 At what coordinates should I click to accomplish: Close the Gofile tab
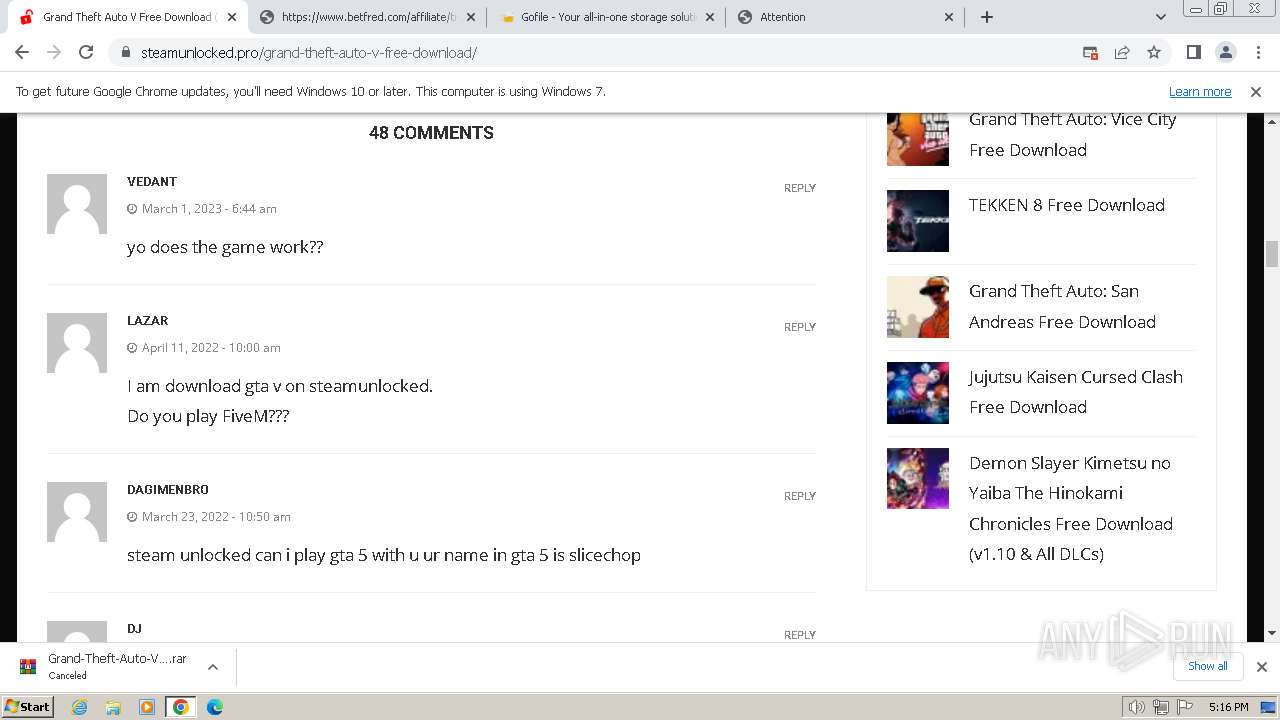tap(710, 17)
